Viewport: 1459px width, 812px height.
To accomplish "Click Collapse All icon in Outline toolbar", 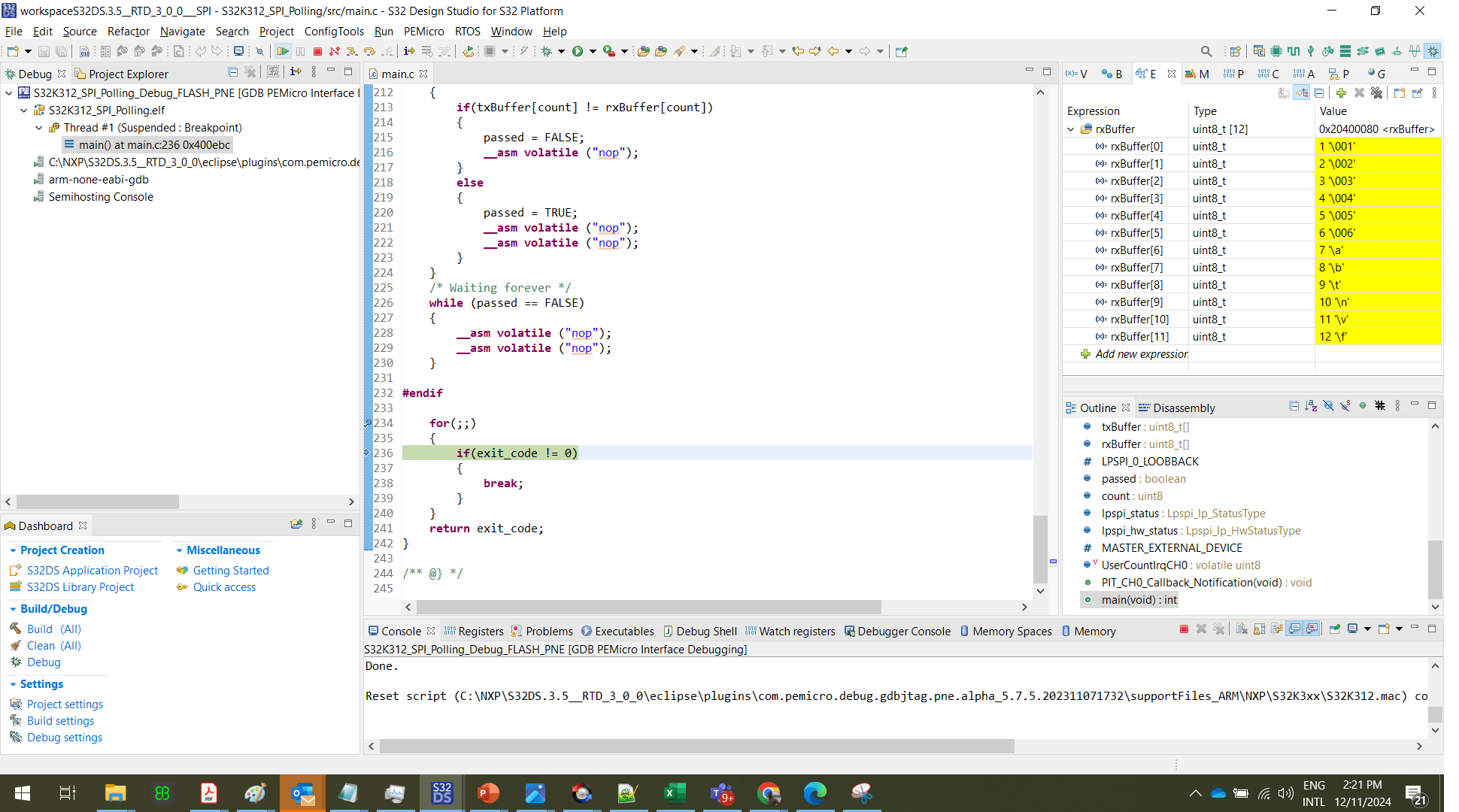I will coord(1294,406).
